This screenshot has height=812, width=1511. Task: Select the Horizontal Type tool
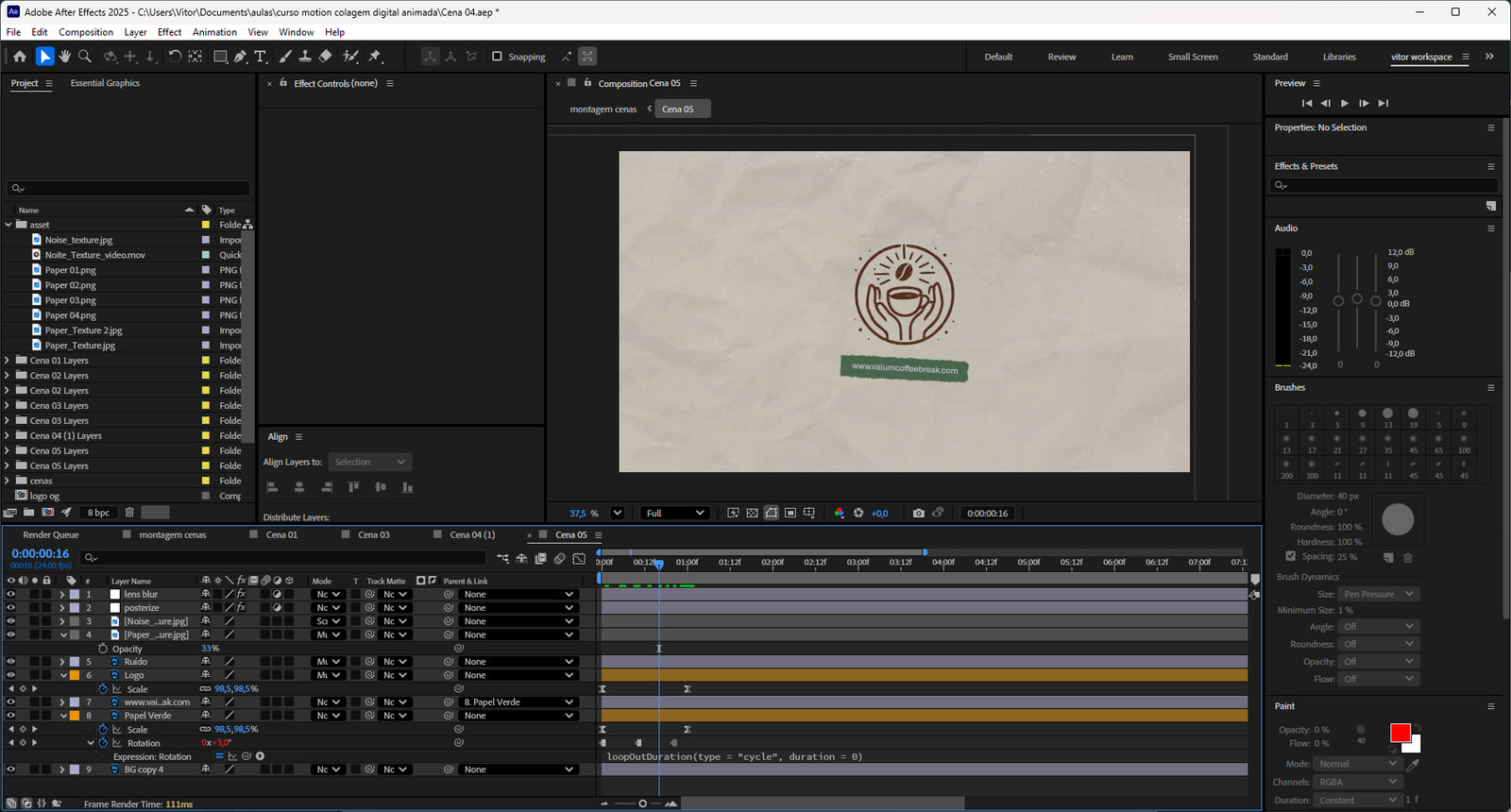tap(262, 57)
